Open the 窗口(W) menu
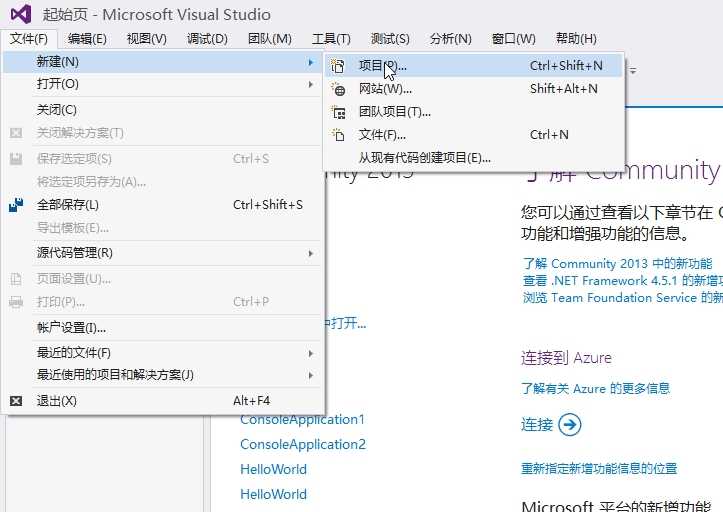This screenshot has width=723, height=512. click(x=514, y=39)
